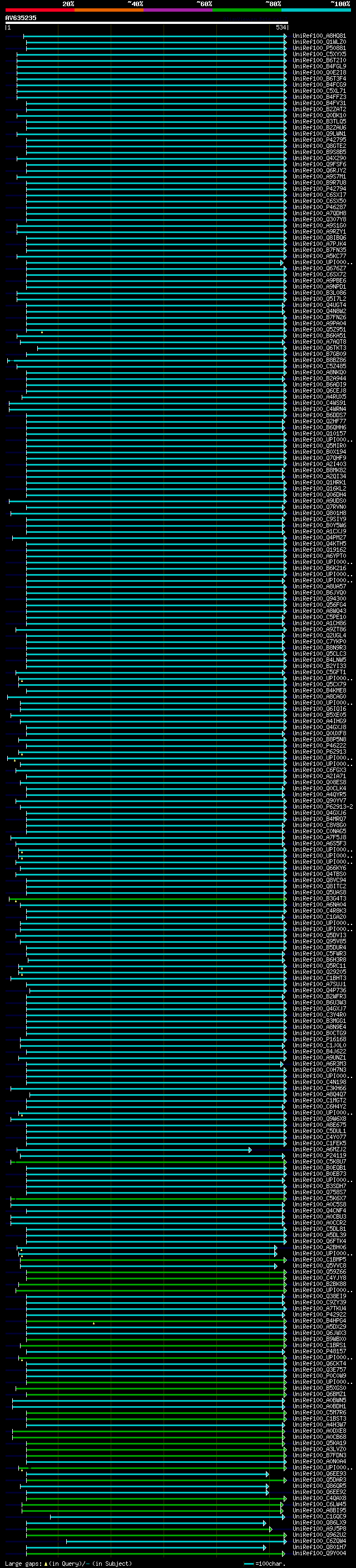The width and height of the screenshot is (356, 1568).
Task: Click the UniRef100_B3GAT3 label
Action: tap(319, 898)
